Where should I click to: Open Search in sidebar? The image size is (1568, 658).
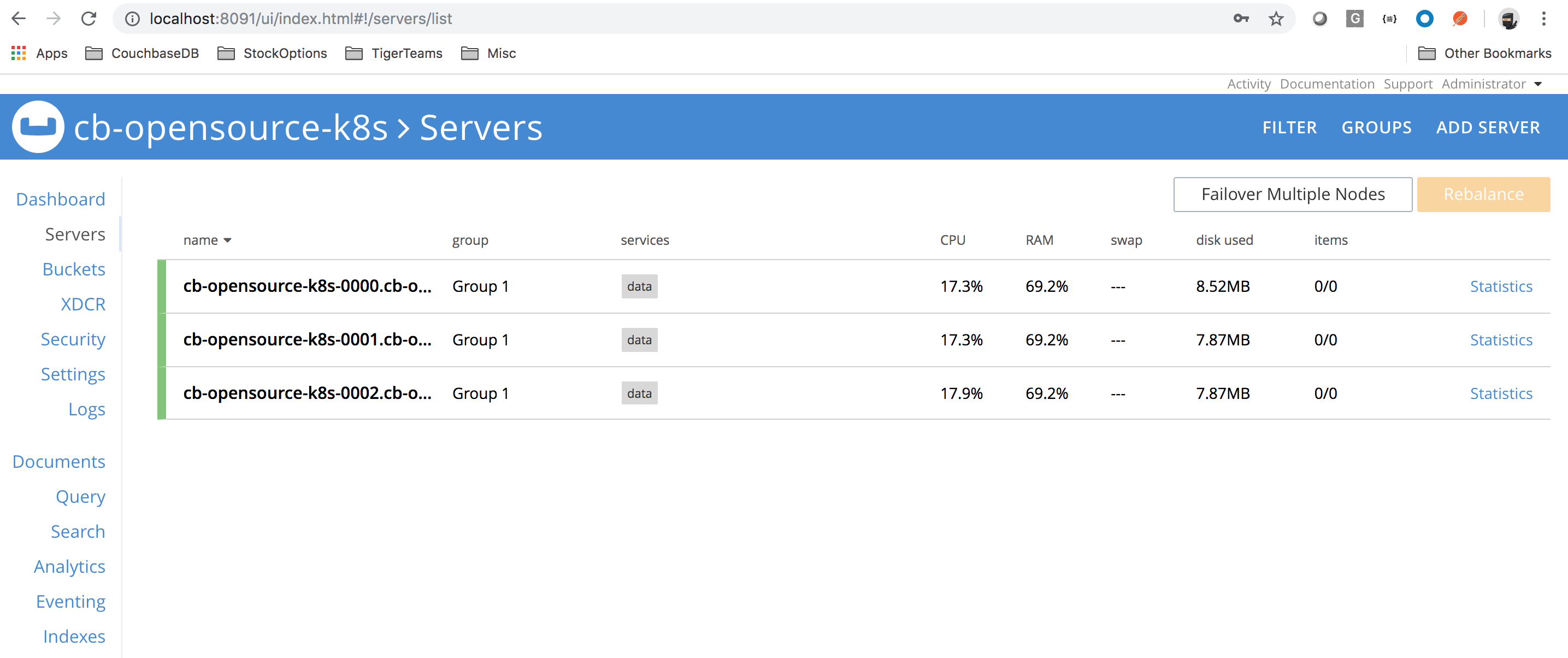(78, 531)
